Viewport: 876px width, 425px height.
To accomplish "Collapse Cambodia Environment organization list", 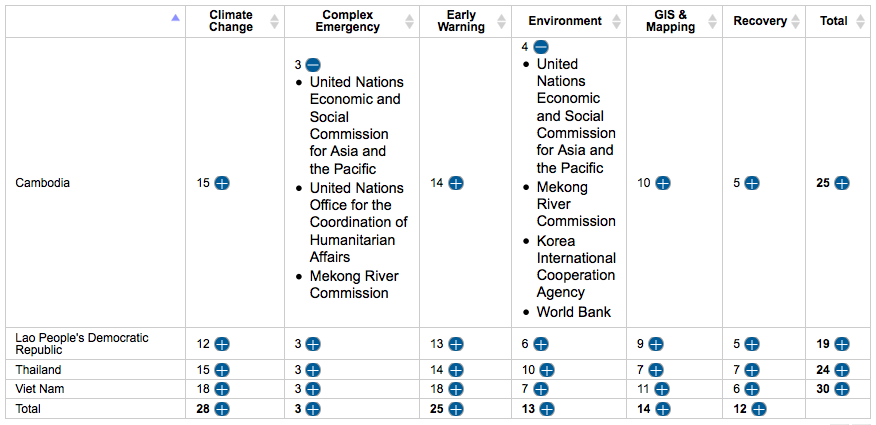I will [540, 47].
